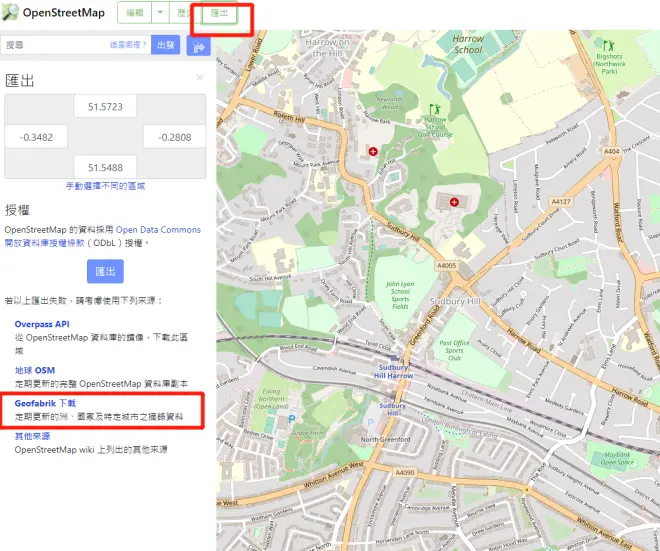This screenshot has height=551, width=660.
Task: Click the 手動選擇不同的區域 link
Action: (x=105, y=186)
